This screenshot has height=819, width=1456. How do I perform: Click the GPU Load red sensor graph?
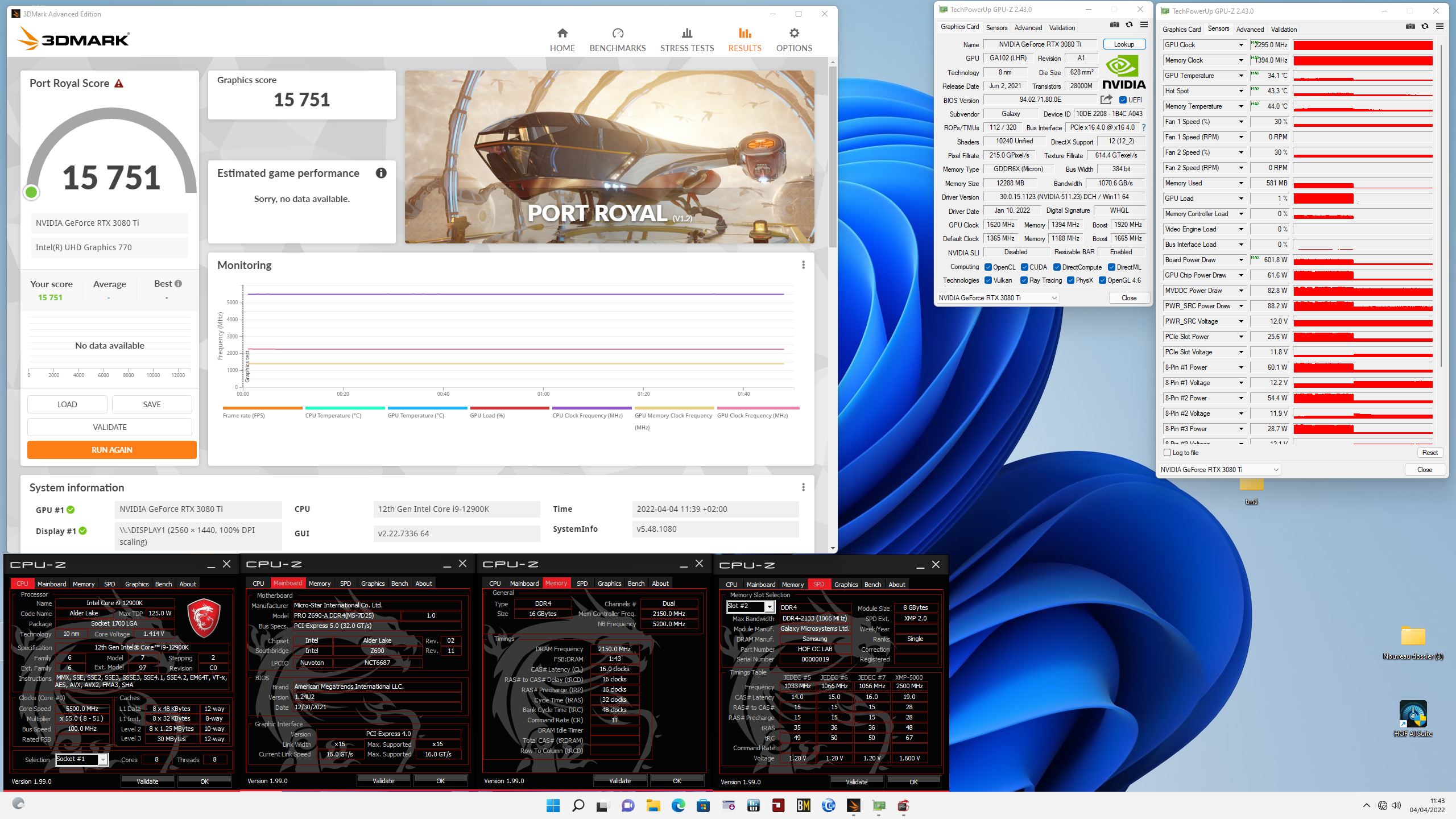coord(1363,198)
